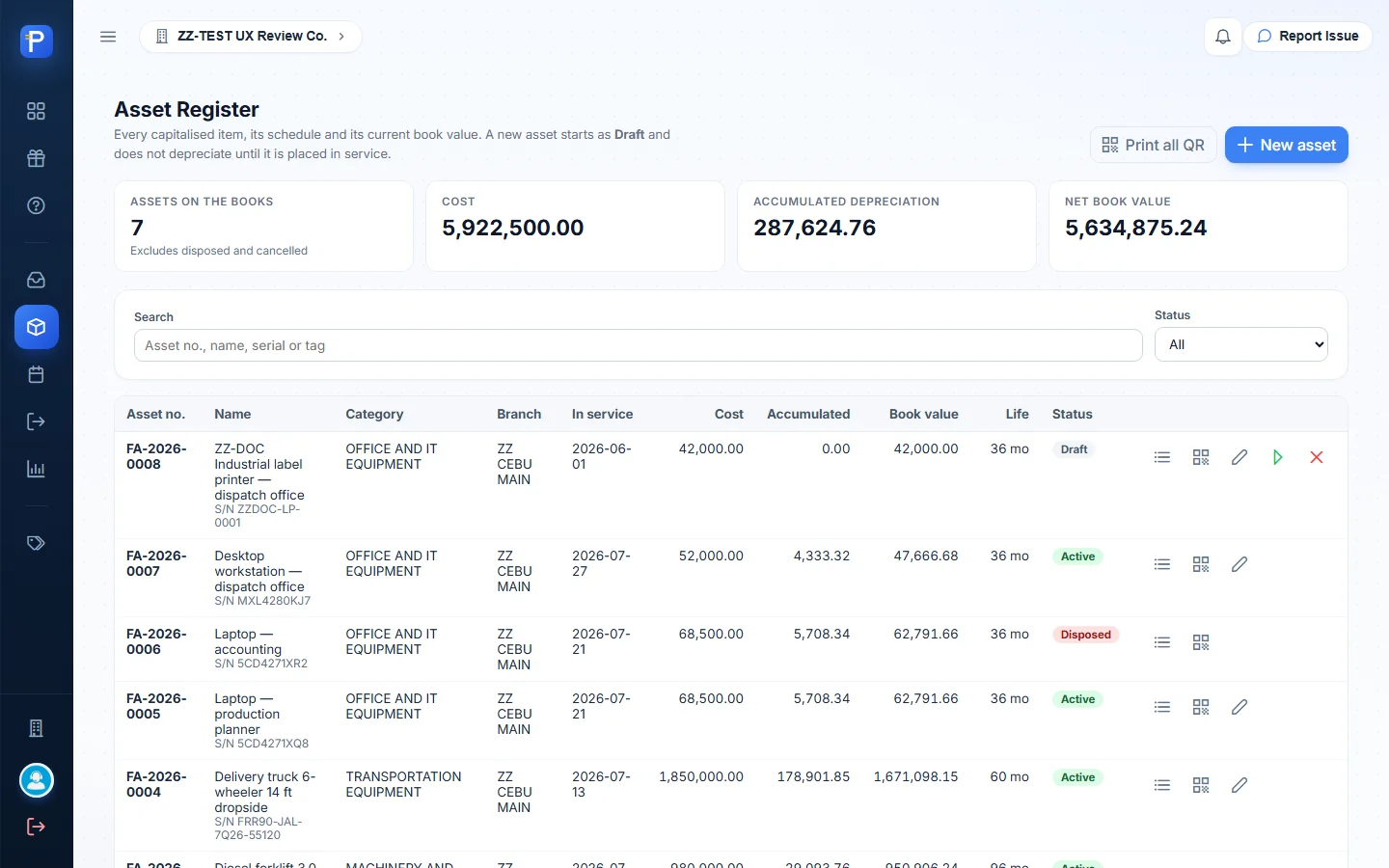Edit asset FA-2026-0008 with pencil icon
The width and height of the screenshot is (1389, 868).
point(1239,457)
